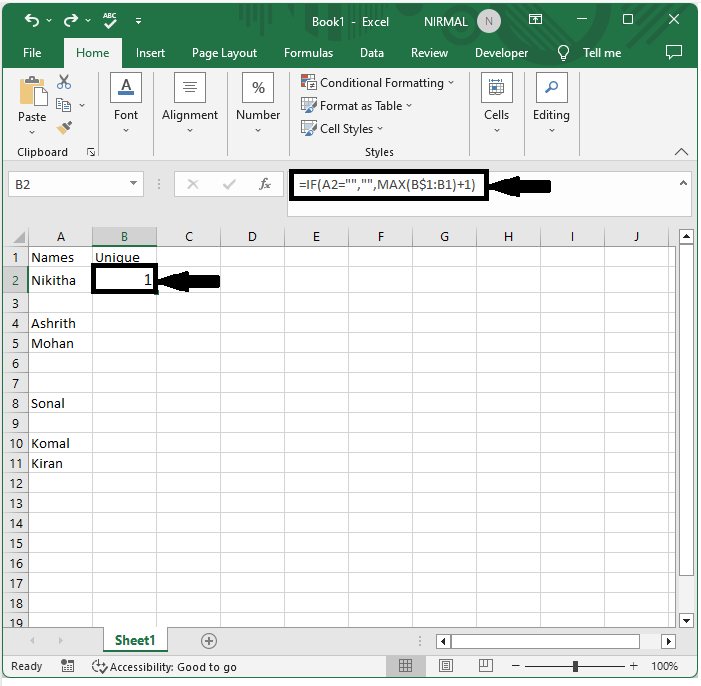
Task: Click horizontal scrollbar right arrow
Action: 668,641
